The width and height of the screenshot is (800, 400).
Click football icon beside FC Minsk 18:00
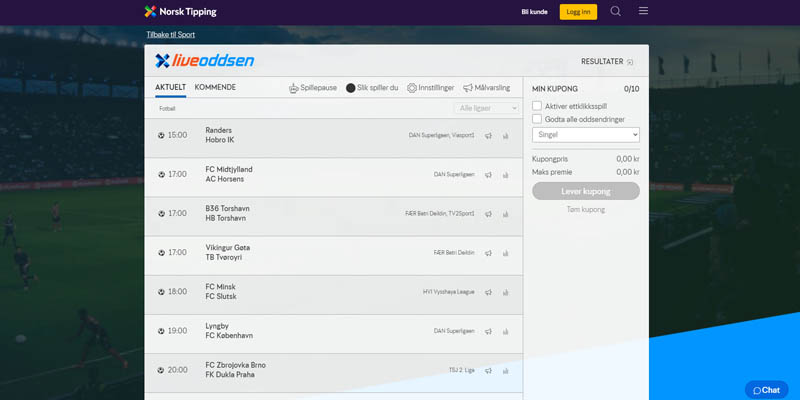click(x=161, y=292)
